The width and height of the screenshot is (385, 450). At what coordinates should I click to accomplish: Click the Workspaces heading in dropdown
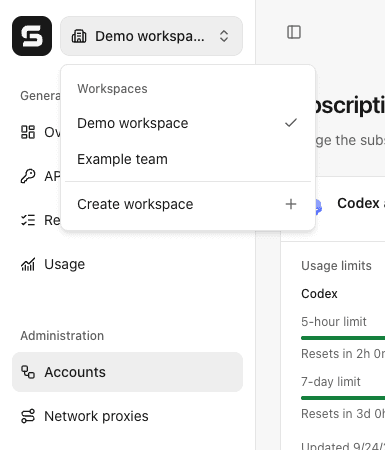pyautogui.click(x=112, y=89)
